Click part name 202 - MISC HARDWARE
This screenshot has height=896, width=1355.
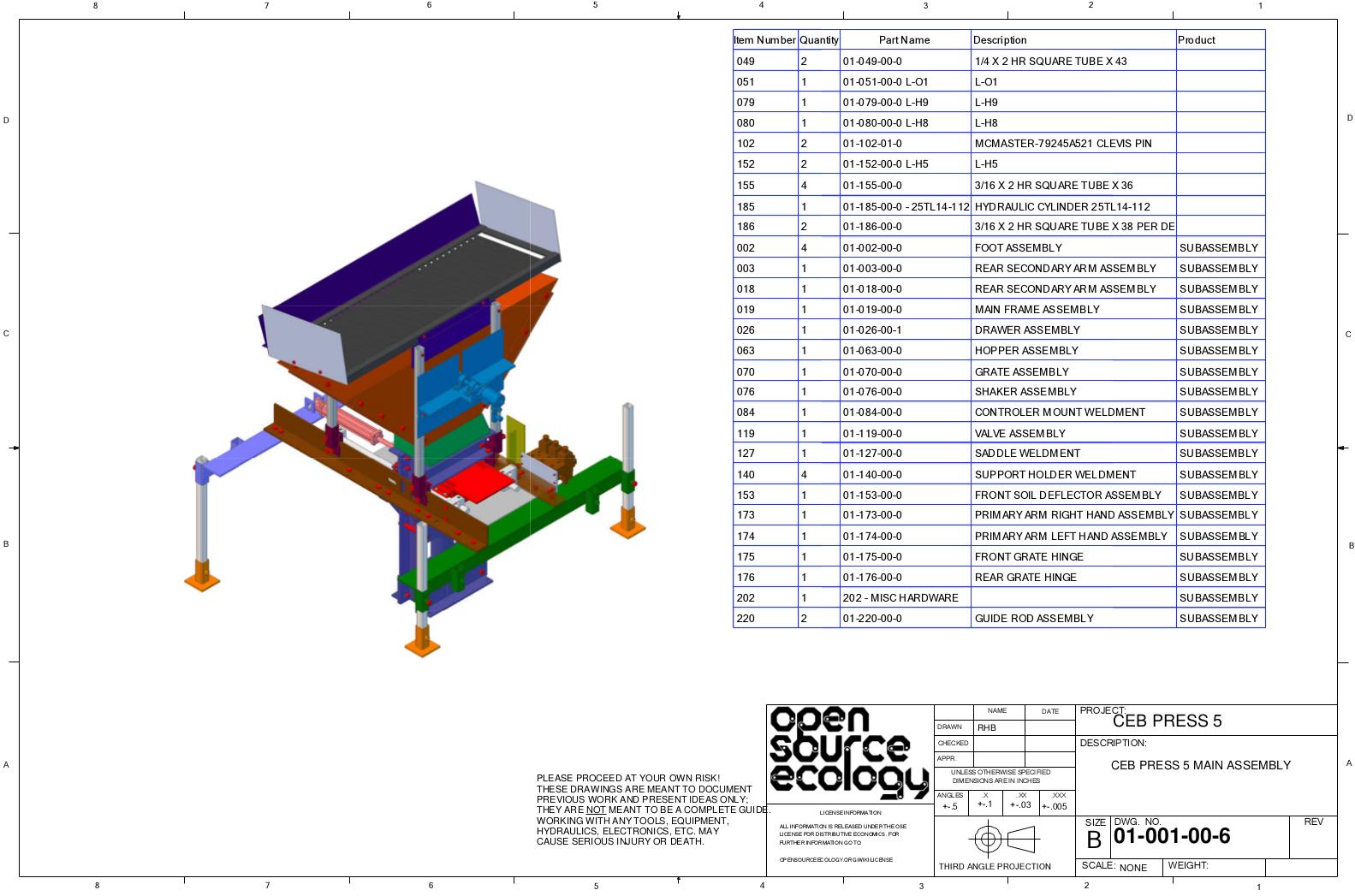[900, 598]
